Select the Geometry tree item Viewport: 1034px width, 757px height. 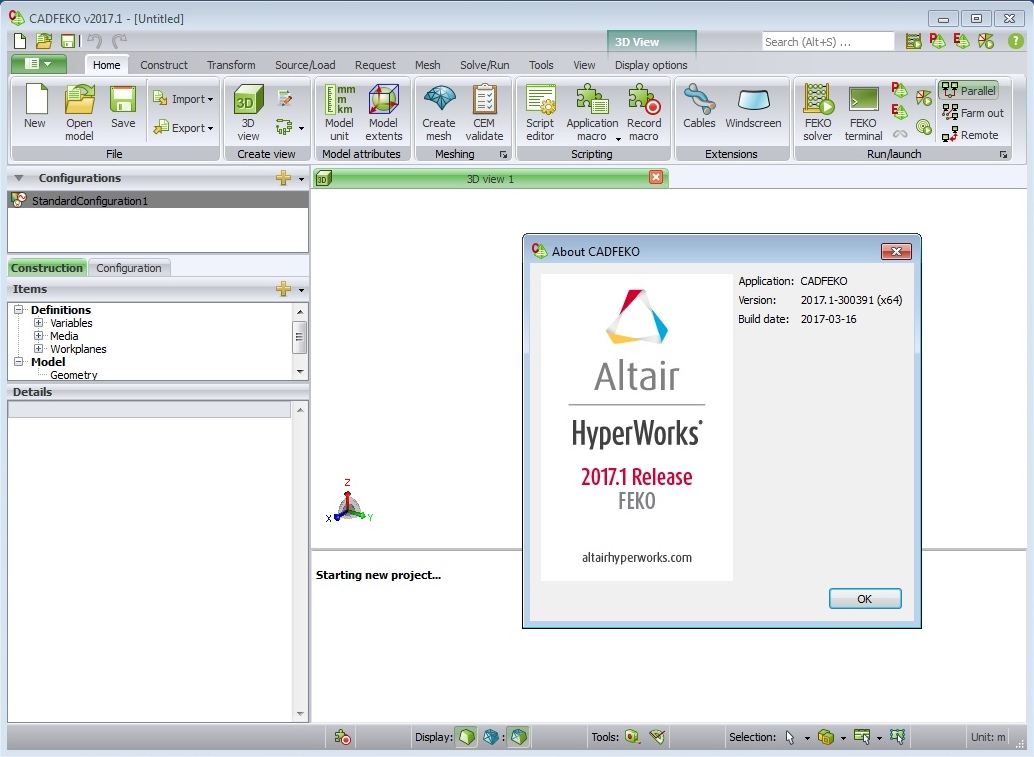[x=73, y=375]
